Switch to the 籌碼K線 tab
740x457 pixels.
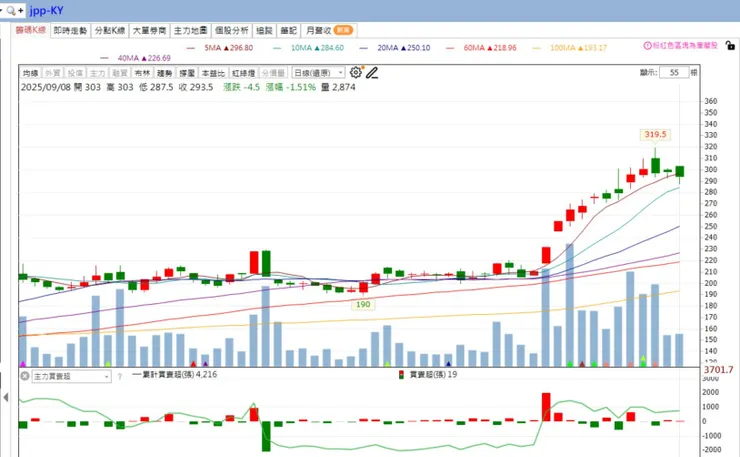[x=31, y=30]
